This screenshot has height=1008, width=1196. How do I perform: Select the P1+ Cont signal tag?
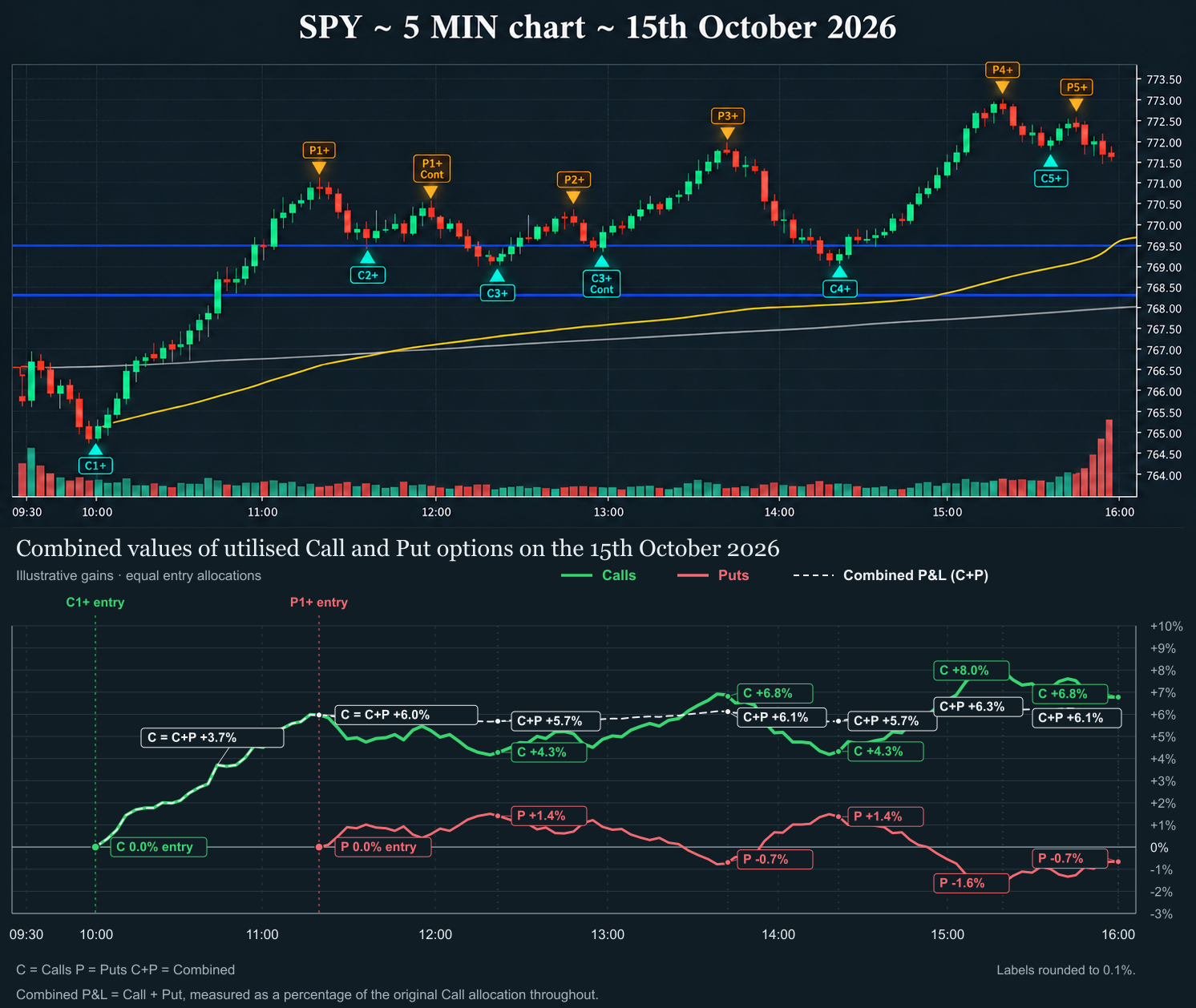tap(431, 169)
